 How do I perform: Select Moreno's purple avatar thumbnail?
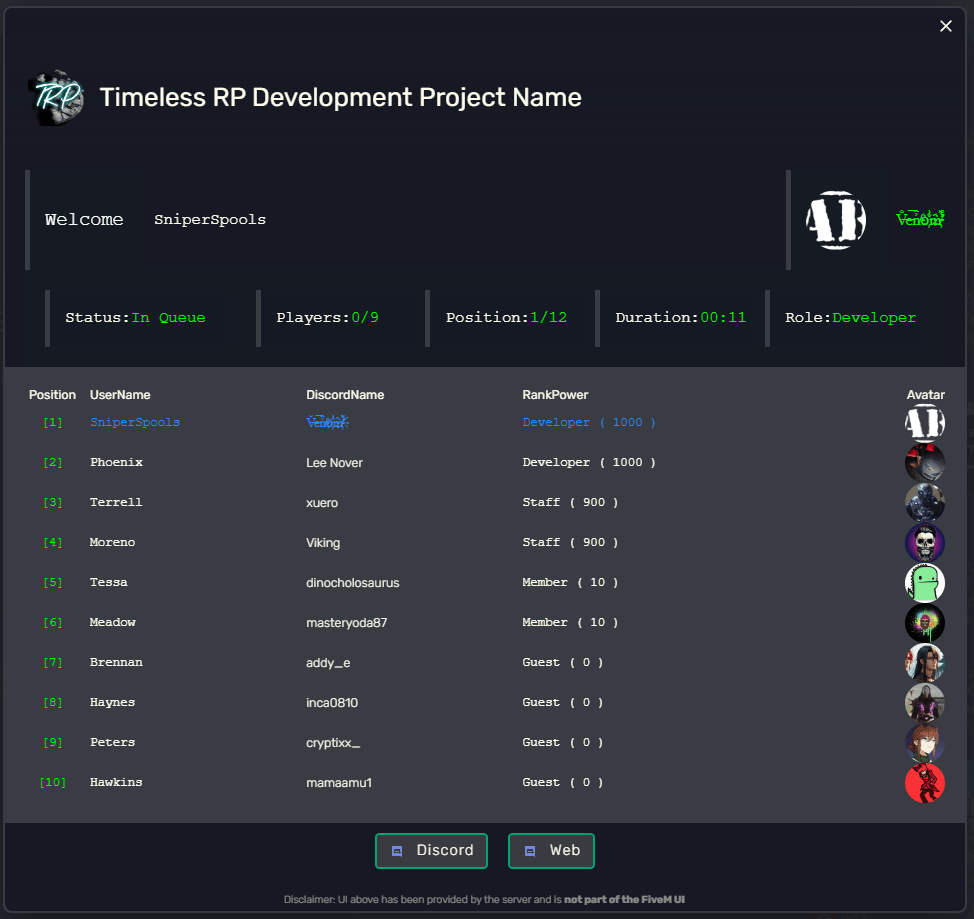coord(924,542)
